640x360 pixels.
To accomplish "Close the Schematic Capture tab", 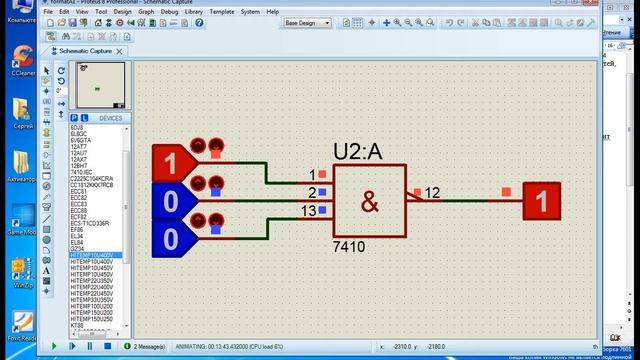I will pos(119,51).
